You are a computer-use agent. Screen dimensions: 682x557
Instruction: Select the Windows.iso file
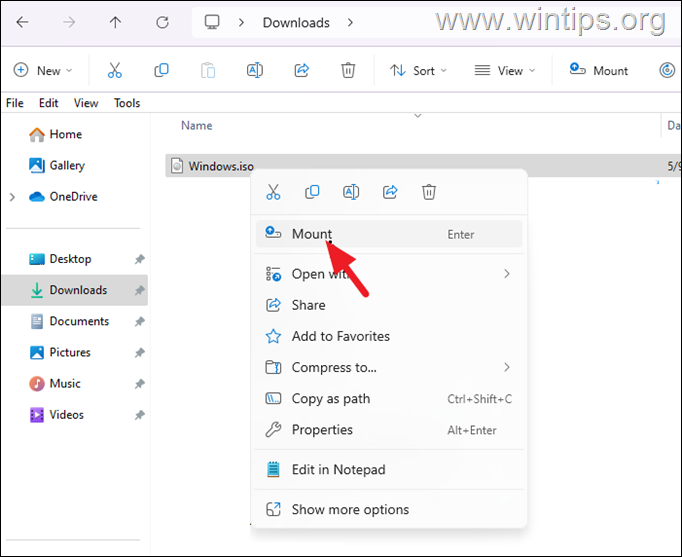221,166
